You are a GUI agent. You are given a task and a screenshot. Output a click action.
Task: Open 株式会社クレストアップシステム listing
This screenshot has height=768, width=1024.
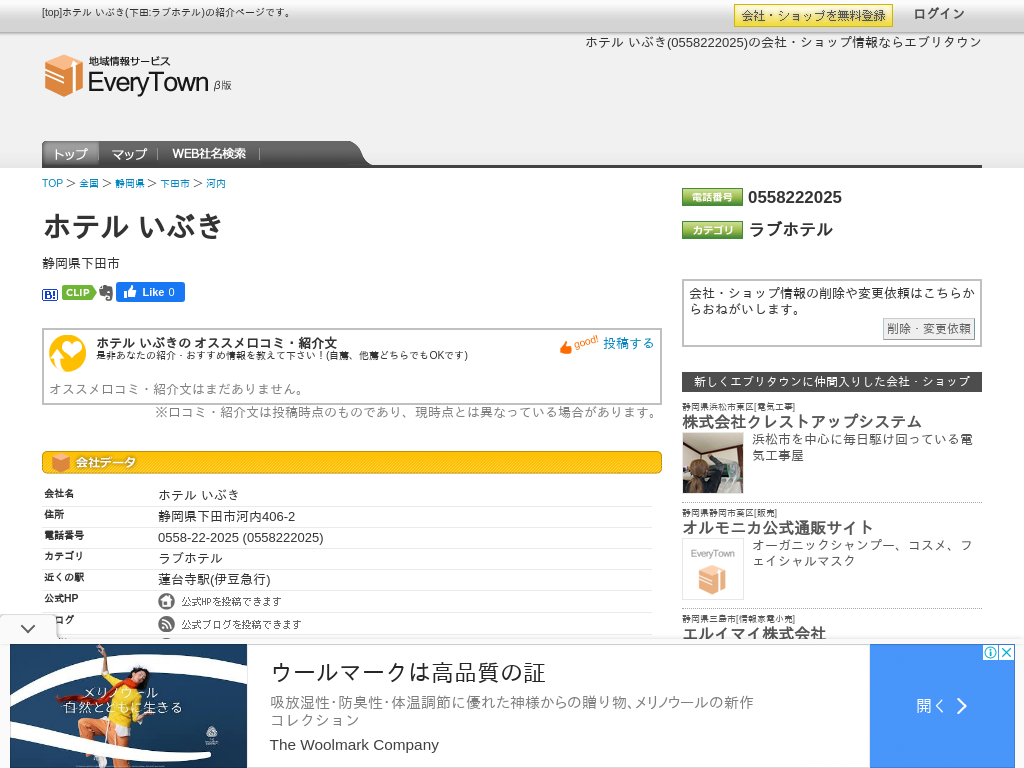tap(802, 422)
